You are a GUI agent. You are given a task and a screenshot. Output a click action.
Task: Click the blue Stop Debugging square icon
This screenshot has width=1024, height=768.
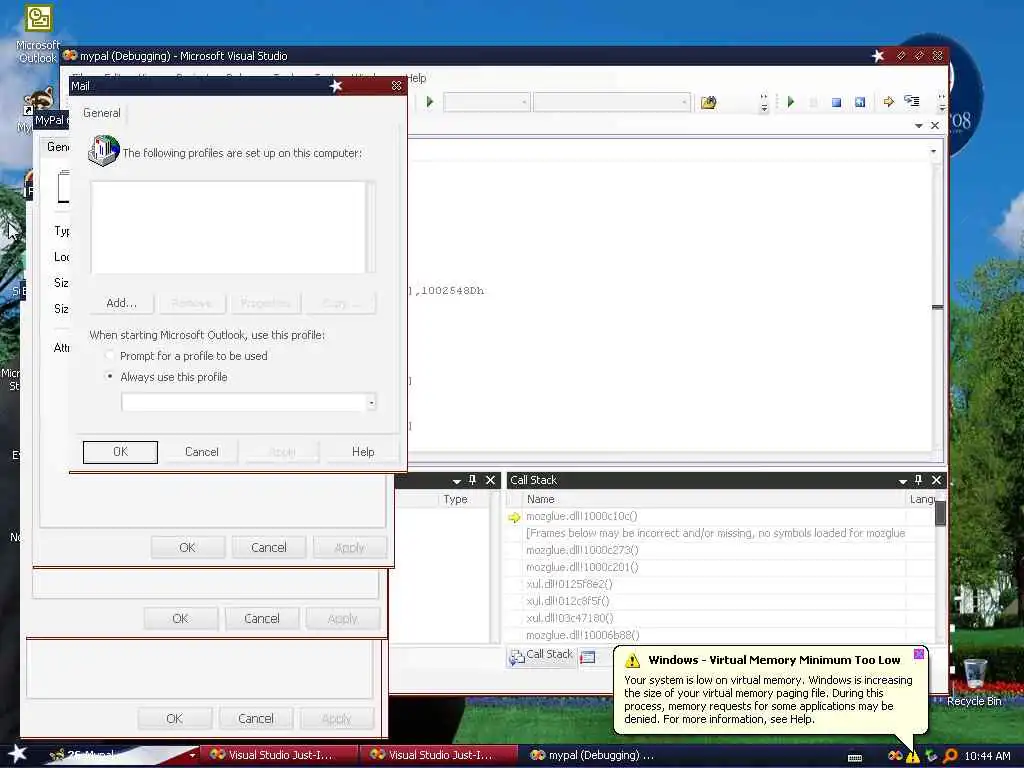(x=837, y=103)
